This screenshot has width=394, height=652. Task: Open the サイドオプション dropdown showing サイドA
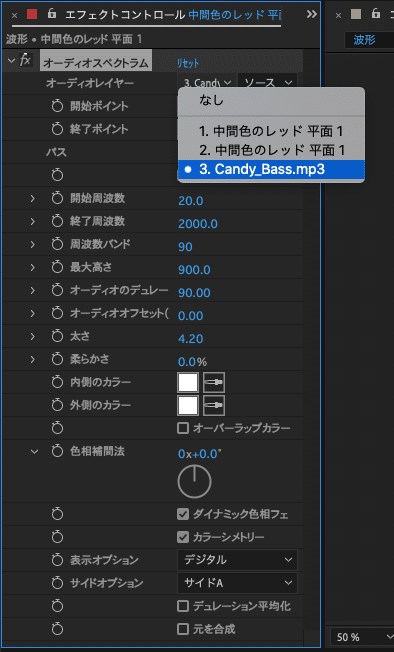click(237, 583)
